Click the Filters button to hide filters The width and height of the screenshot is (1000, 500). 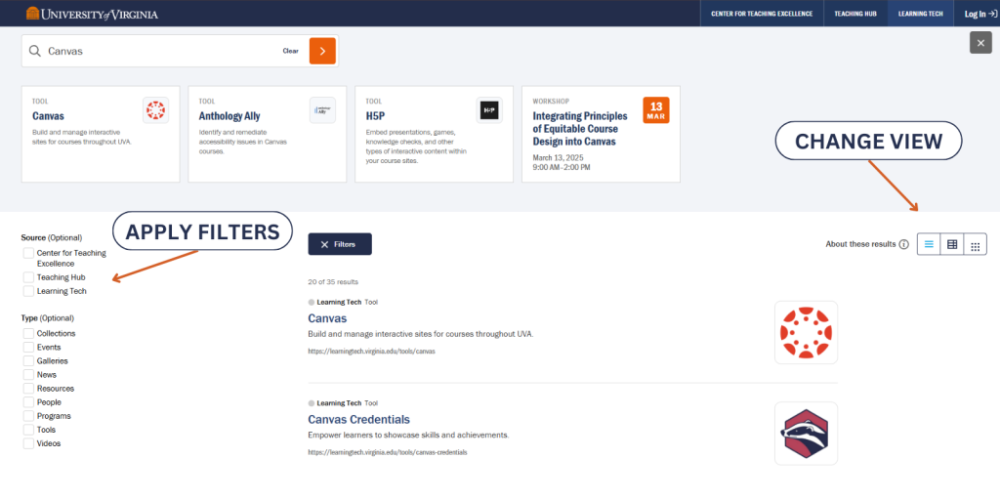340,244
